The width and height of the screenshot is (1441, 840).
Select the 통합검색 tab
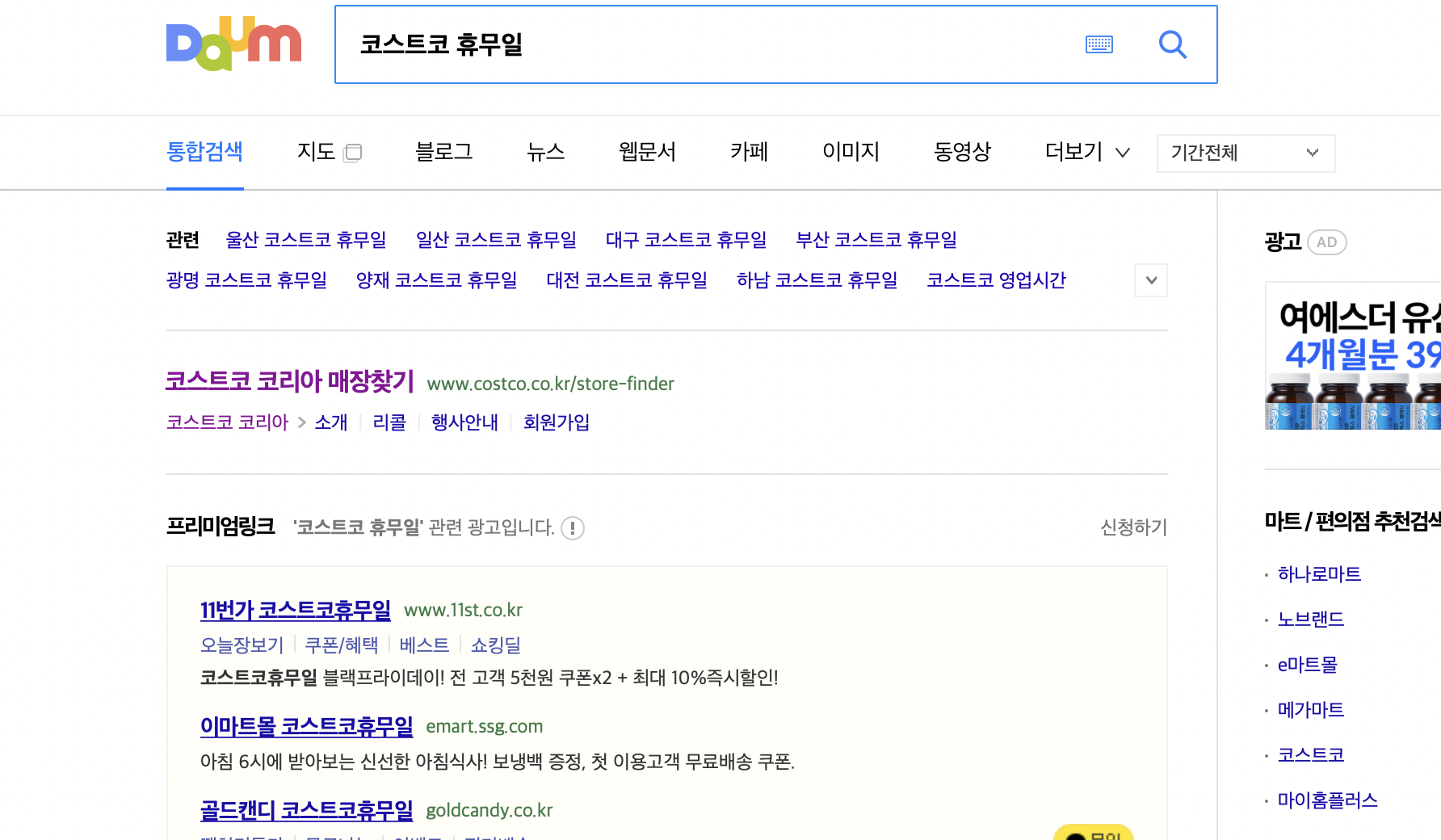(204, 152)
